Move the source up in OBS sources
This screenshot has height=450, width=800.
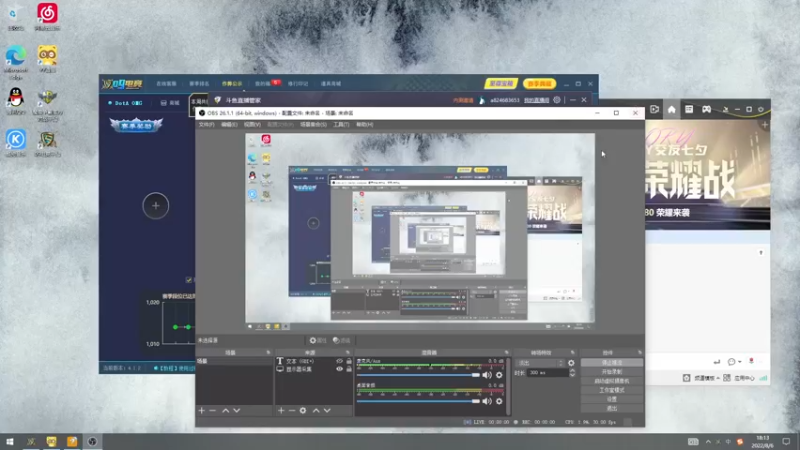click(x=316, y=410)
